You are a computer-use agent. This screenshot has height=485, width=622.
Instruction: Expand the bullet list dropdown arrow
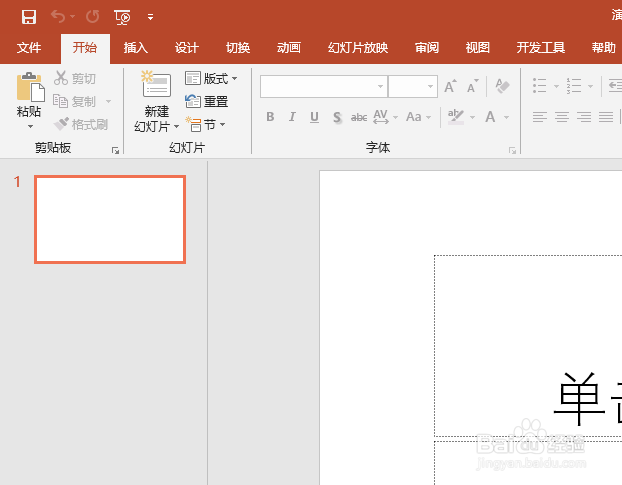point(556,86)
